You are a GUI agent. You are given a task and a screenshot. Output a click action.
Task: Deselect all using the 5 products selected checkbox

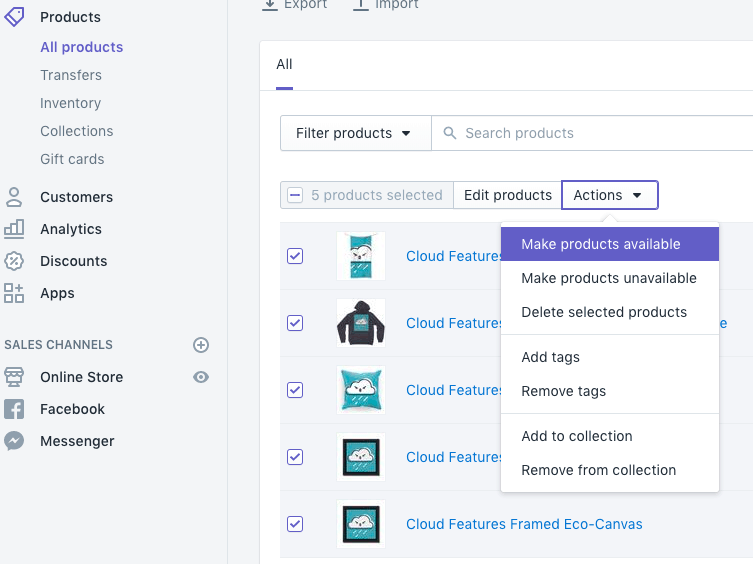[295, 196]
